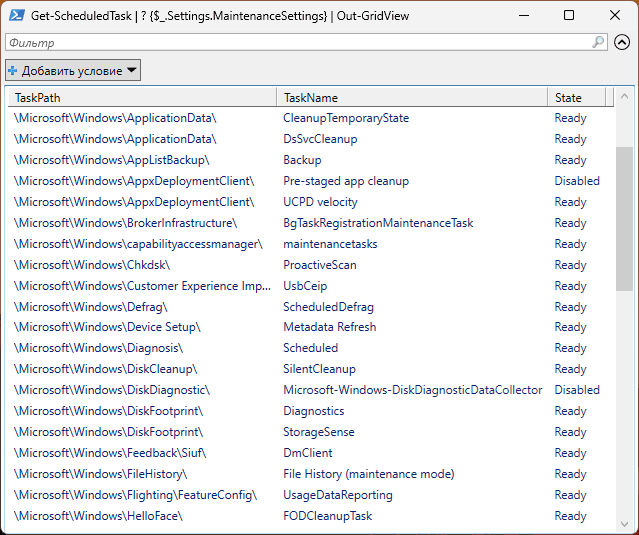Viewport: 639px width, 535px height.
Task: Select the CleanupTemporaryState task row
Action: click(x=311, y=118)
